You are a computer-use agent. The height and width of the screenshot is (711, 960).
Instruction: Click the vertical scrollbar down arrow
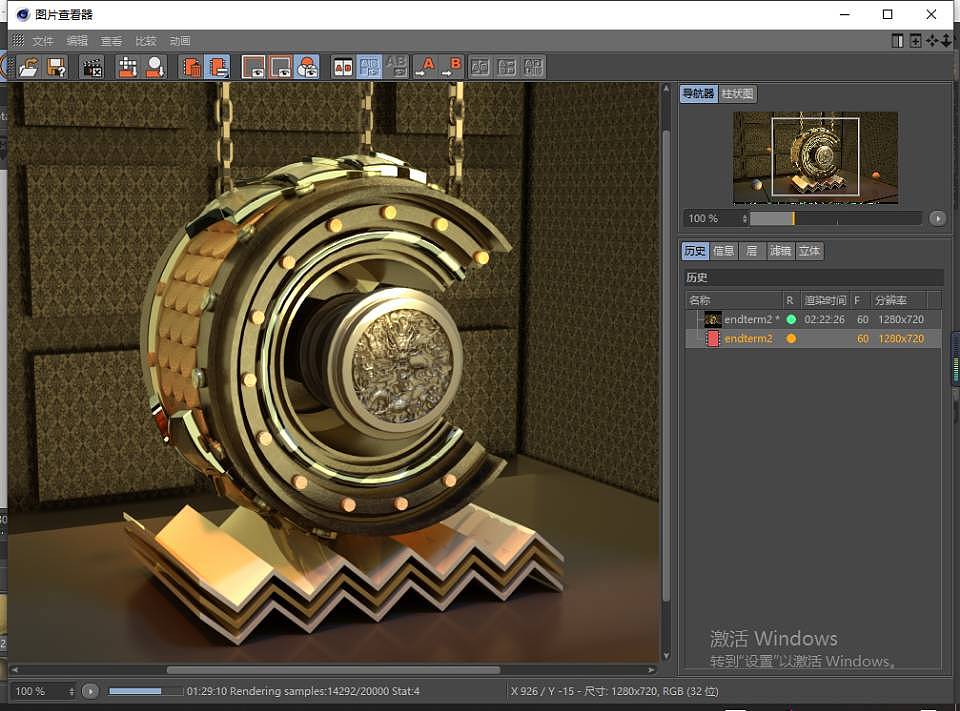point(666,656)
